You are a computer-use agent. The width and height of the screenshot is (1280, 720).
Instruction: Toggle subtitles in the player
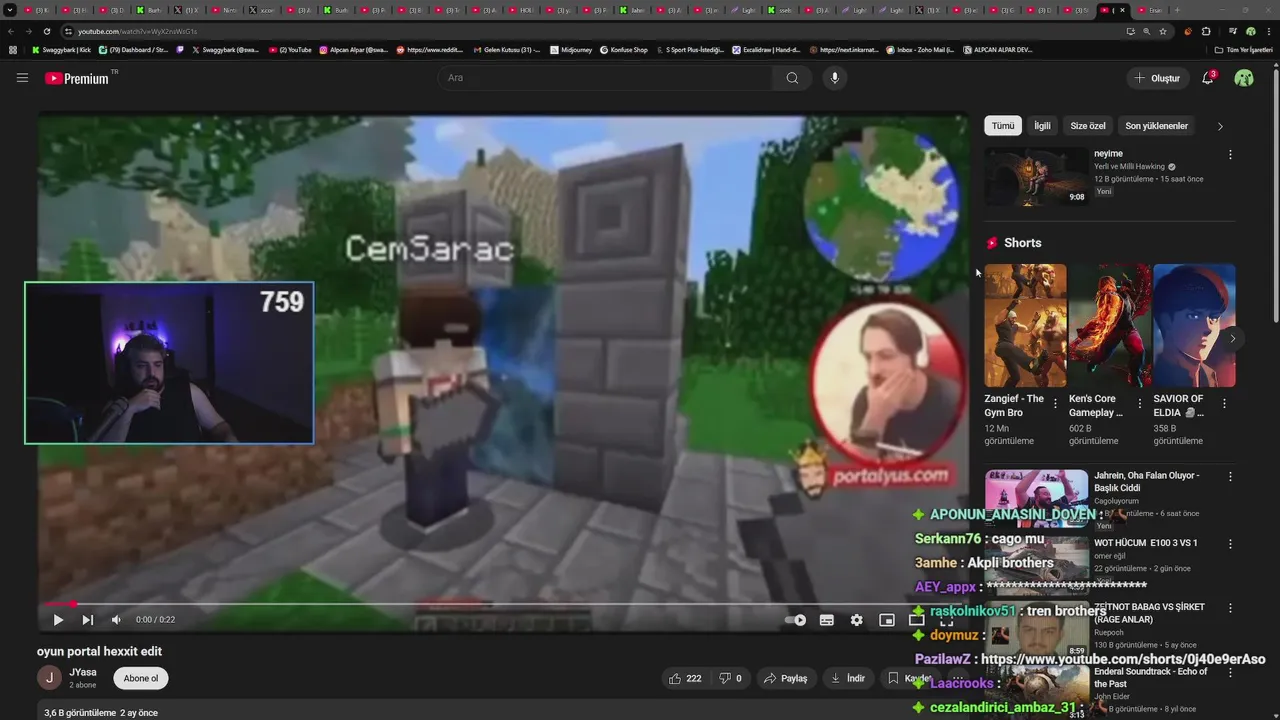pos(827,620)
